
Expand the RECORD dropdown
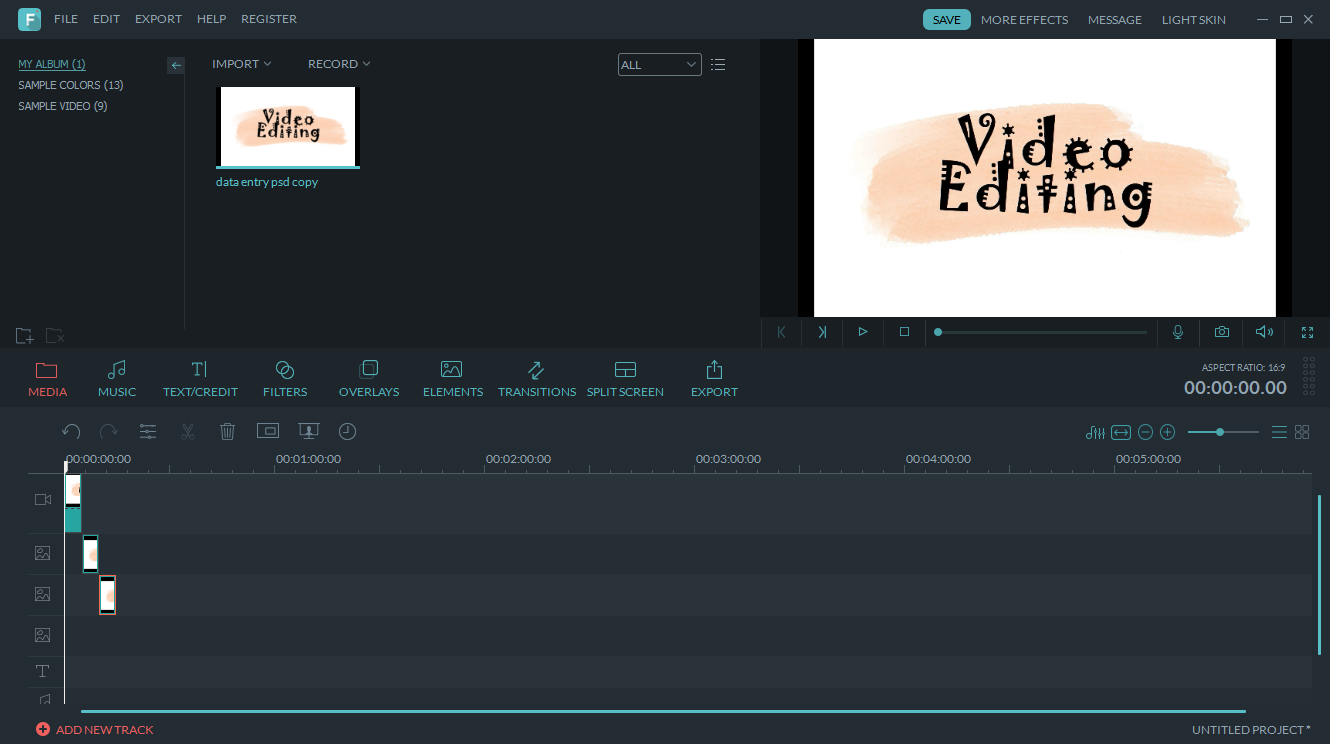pyautogui.click(x=339, y=64)
